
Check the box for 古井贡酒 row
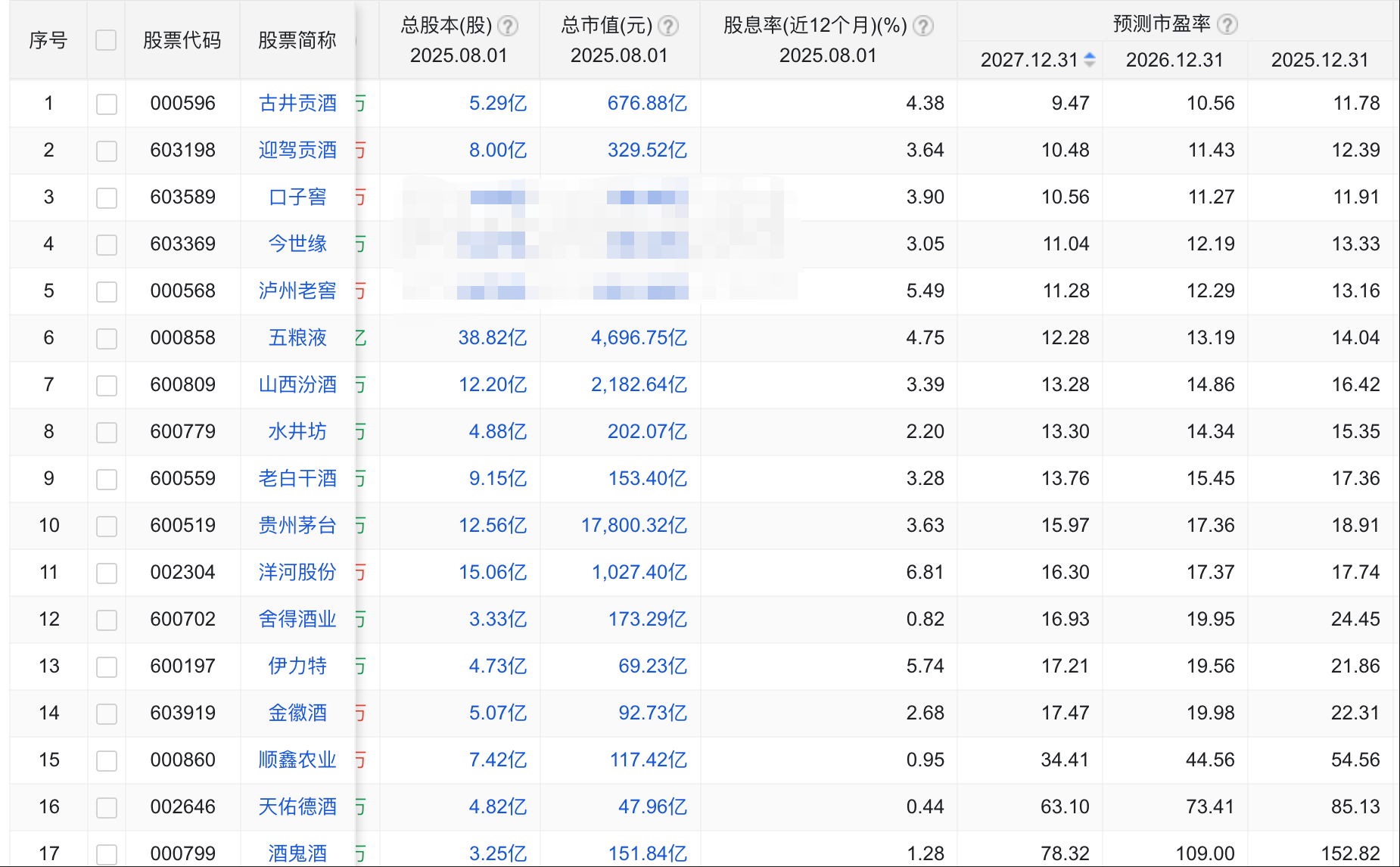(x=107, y=104)
